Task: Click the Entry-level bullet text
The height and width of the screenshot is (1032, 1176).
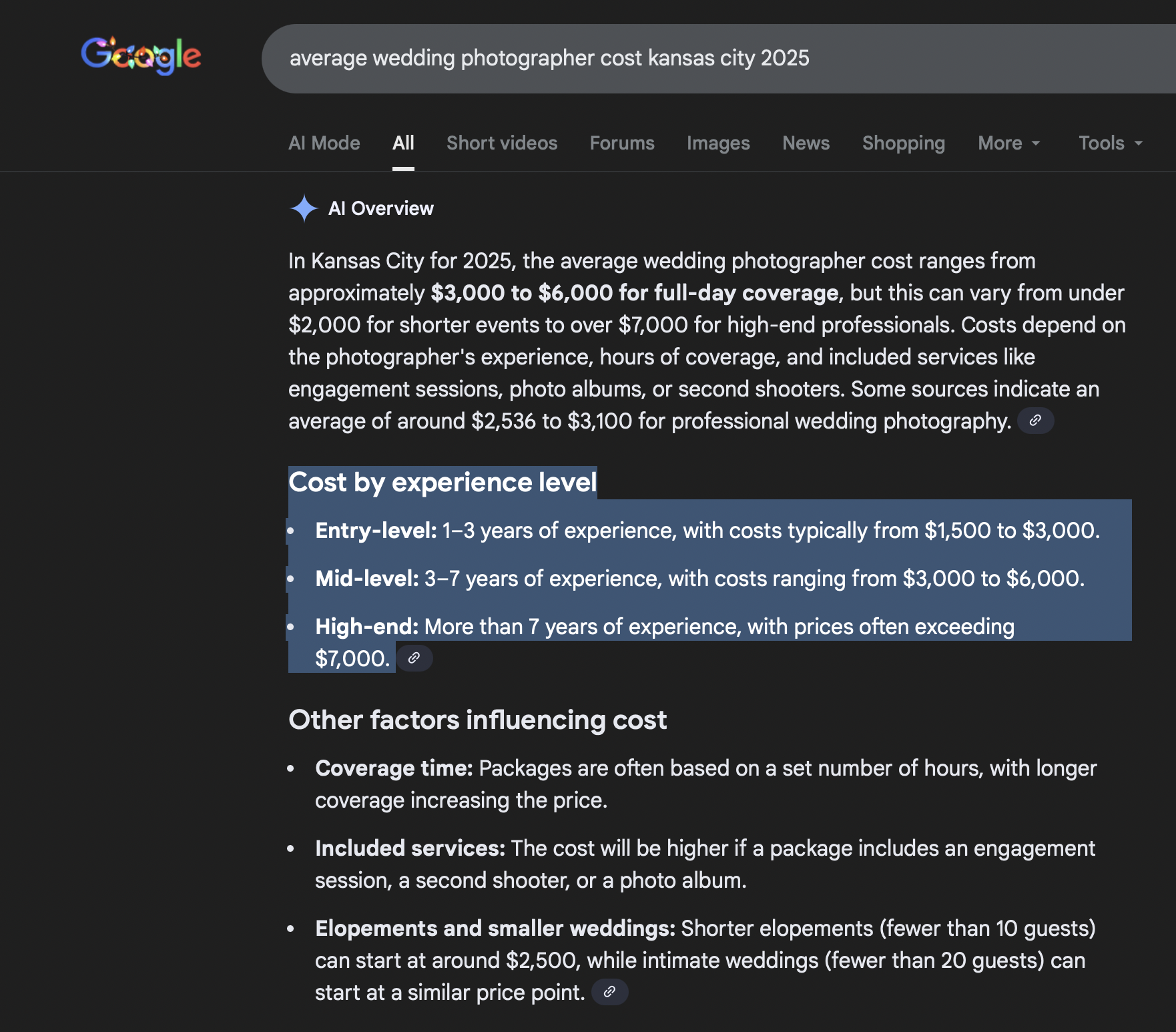Action: click(x=707, y=531)
